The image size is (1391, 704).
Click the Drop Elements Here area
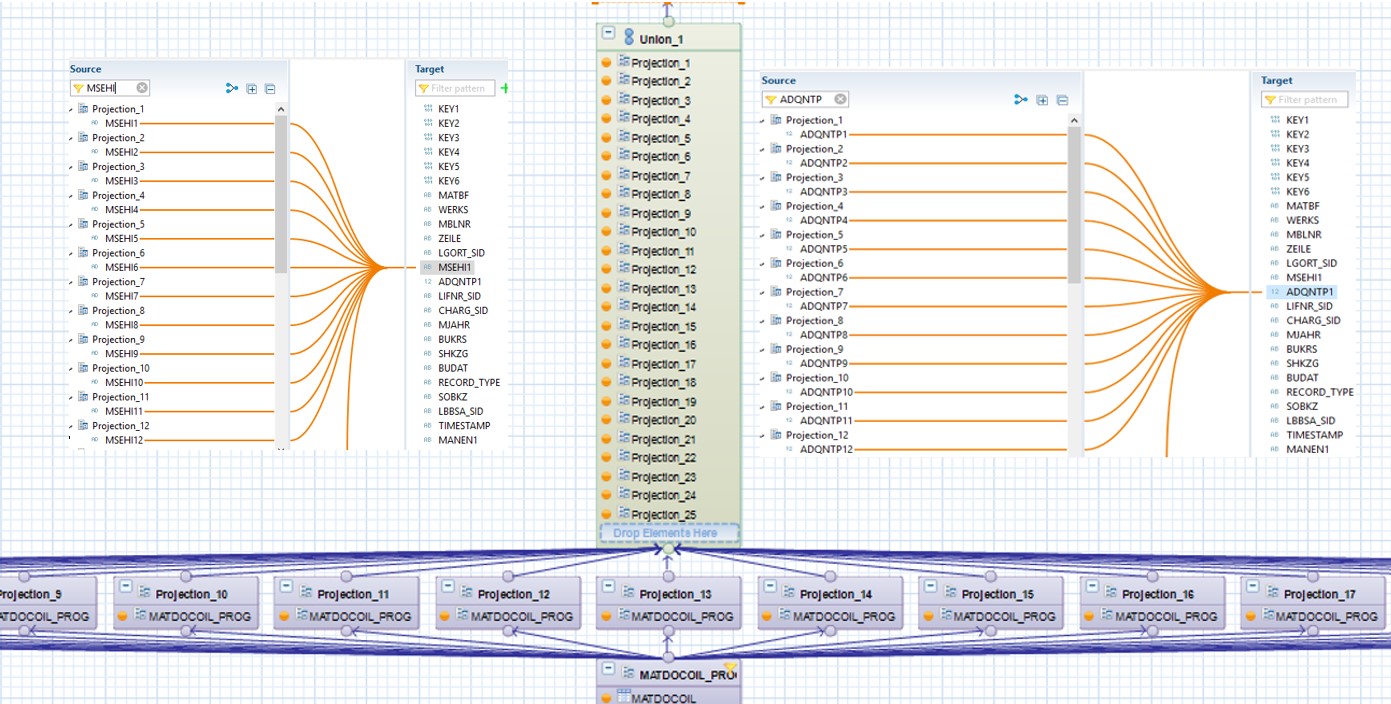[667, 533]
